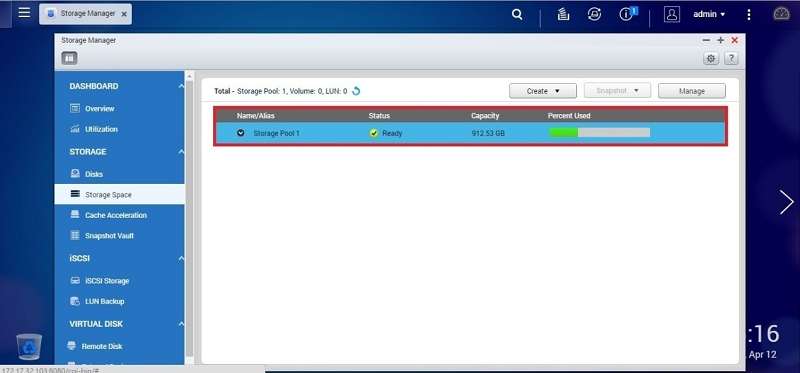Viewport: 800px width, 373px height.
Task: Refresh the storage totals
Action: pyautogui.click(x=356, y=91)
